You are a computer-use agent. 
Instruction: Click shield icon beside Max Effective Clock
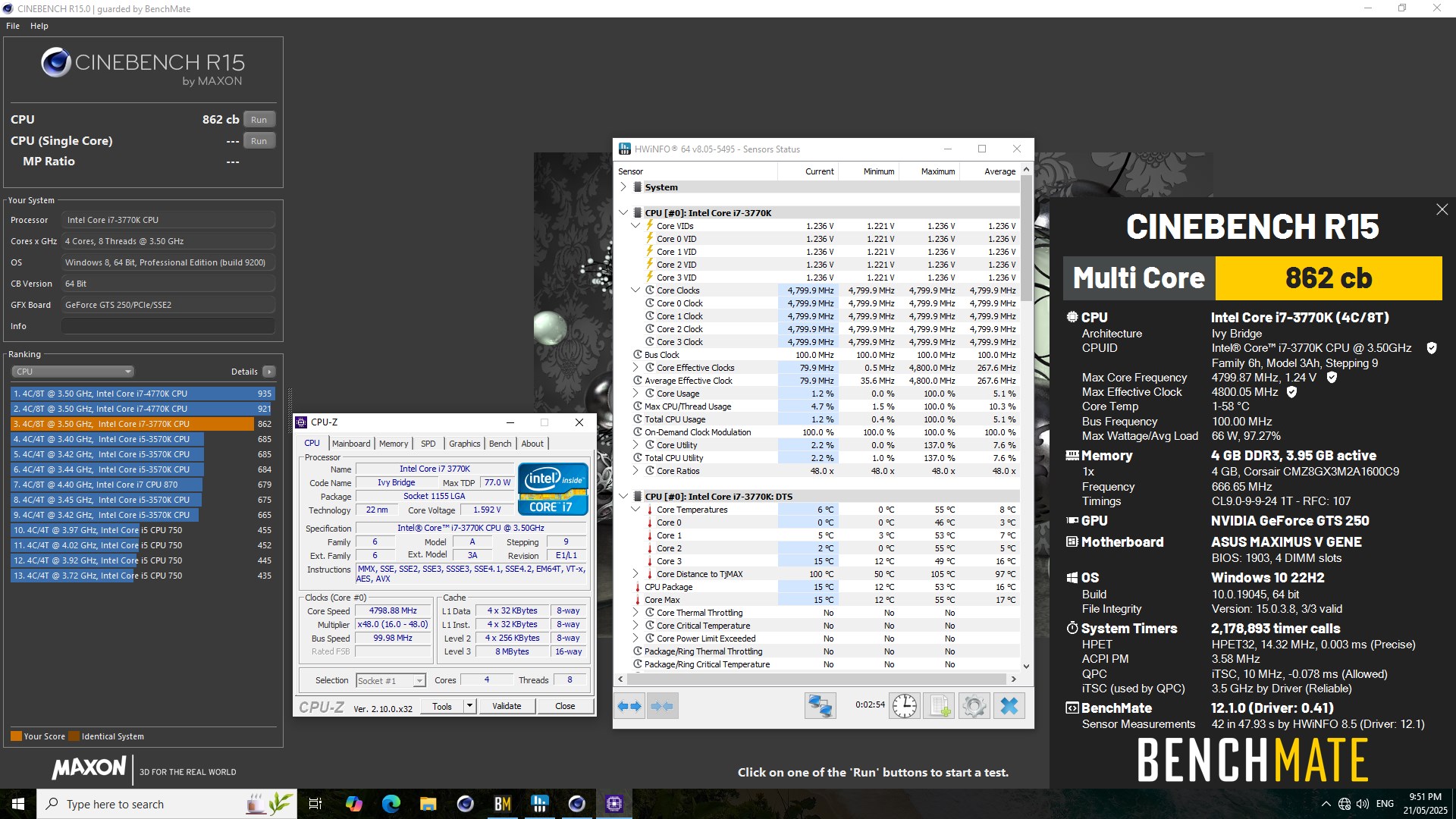point(1291,392)
